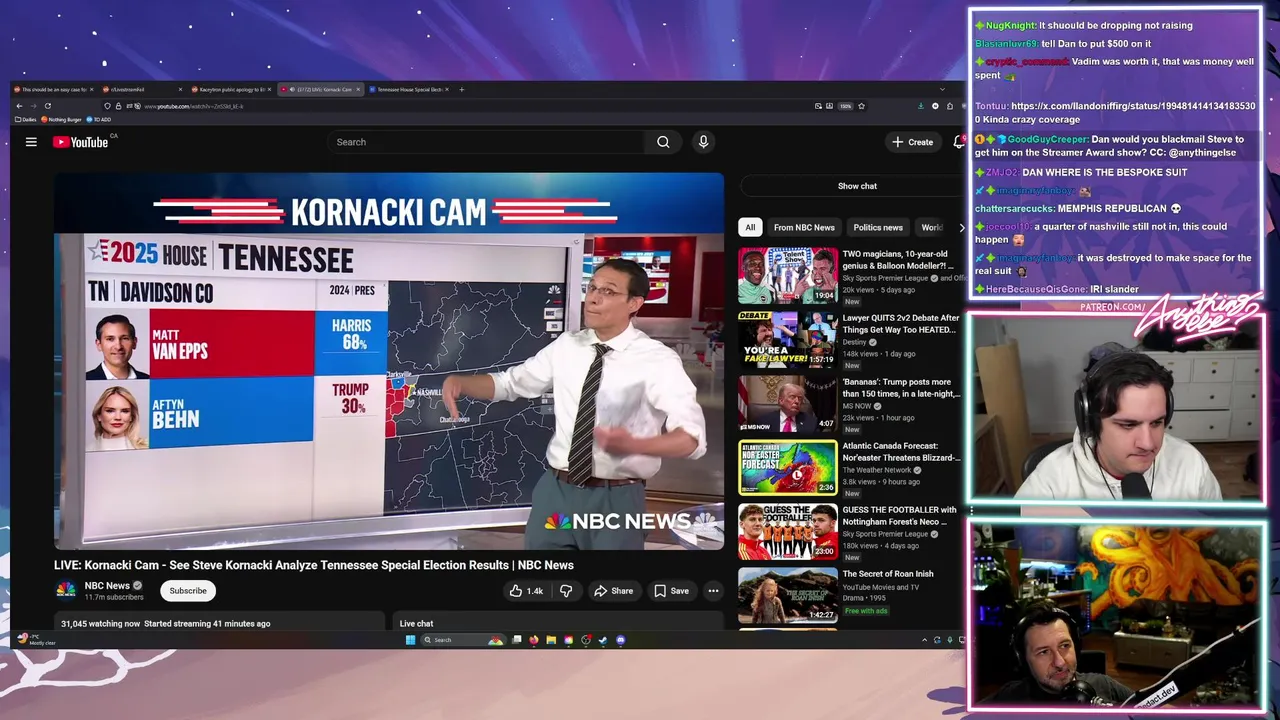
Task: Switch to the r/LivestreamFail tab
Action: [x=140, y=89]
